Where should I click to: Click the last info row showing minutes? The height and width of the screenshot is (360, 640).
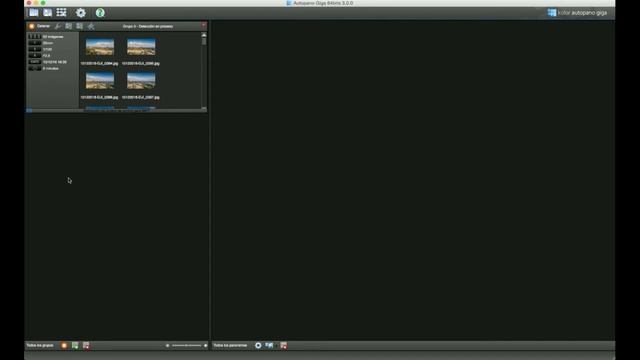point(44,69)
